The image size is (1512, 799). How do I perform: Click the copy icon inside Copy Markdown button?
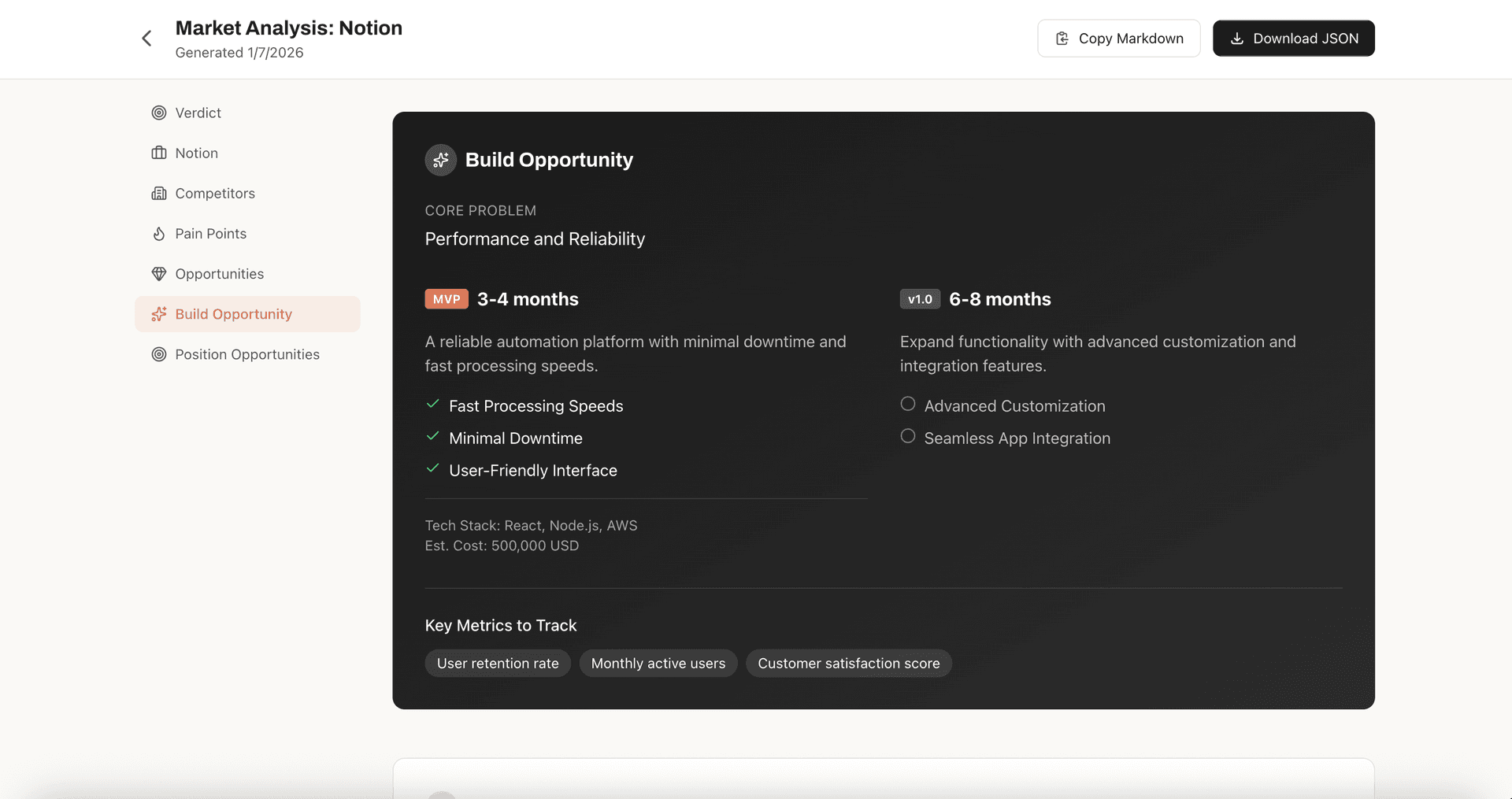1062,38
